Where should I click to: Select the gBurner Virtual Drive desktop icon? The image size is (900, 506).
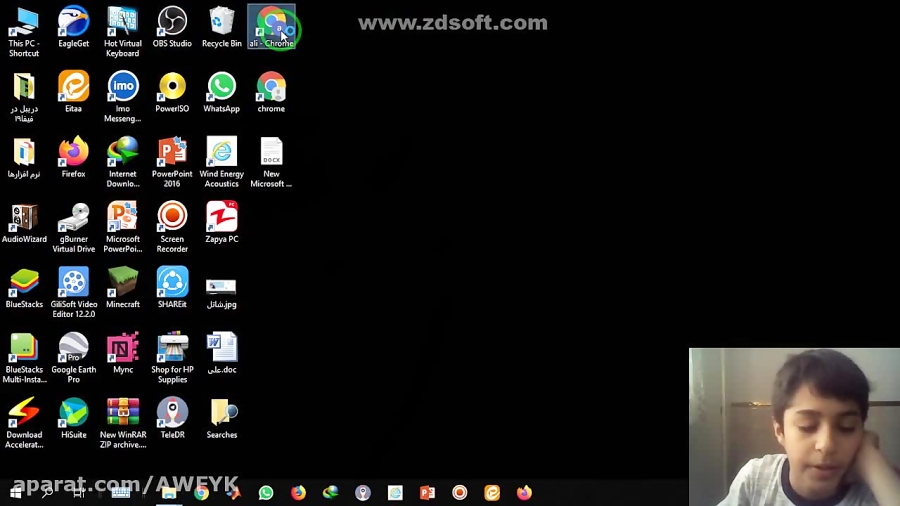pos(73,228)
